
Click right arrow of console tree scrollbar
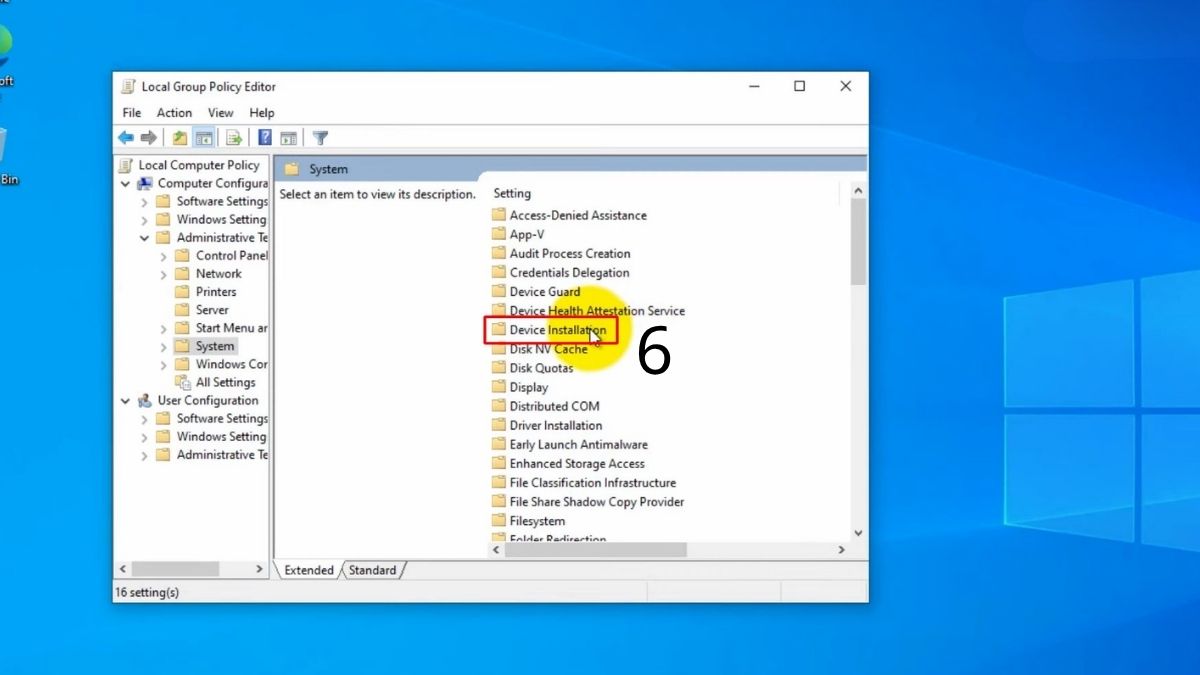coord(260,569)
